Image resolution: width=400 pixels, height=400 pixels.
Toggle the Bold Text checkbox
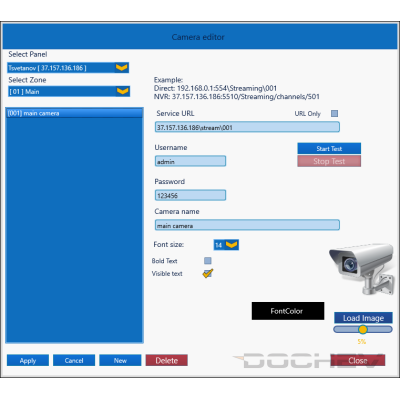[208, 261]
